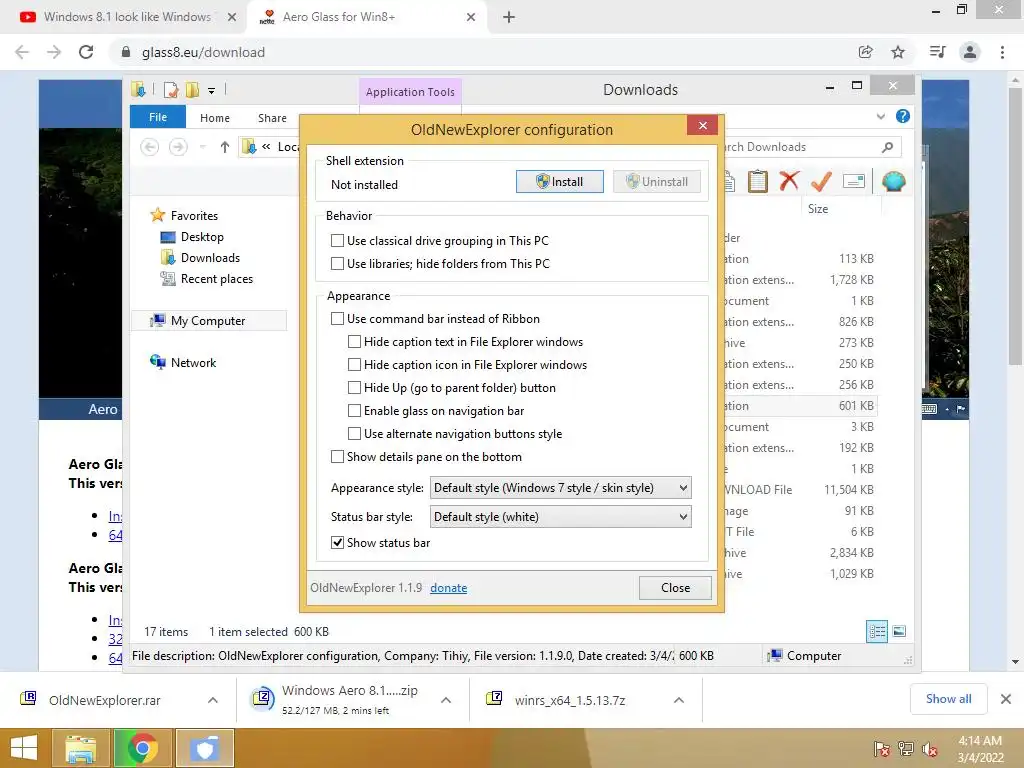Open new browser tab
This screenshot has width=1024, height=768.
pyautogui.click(x=509, y=18)
